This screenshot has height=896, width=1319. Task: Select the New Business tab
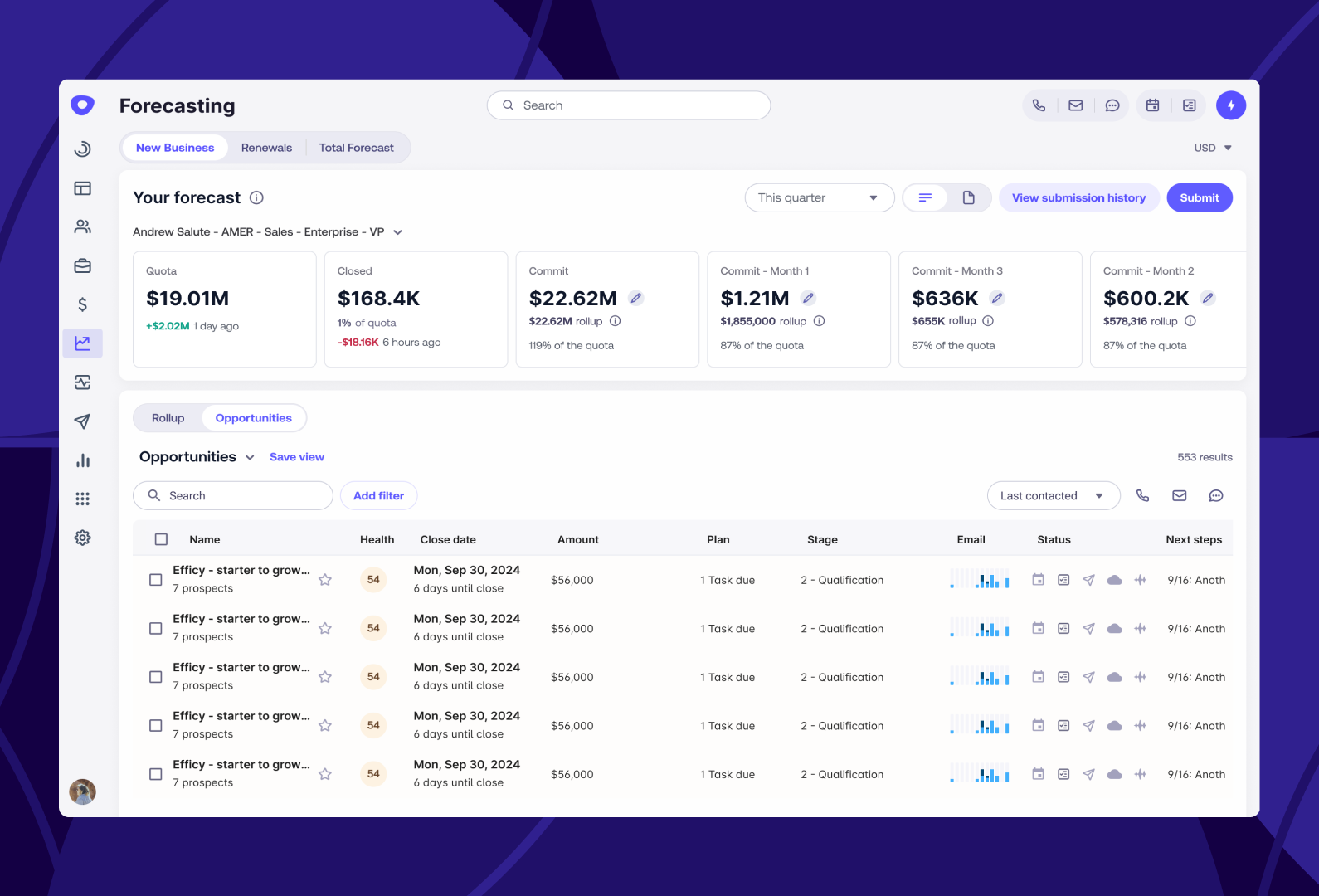(x=175, y=148)
